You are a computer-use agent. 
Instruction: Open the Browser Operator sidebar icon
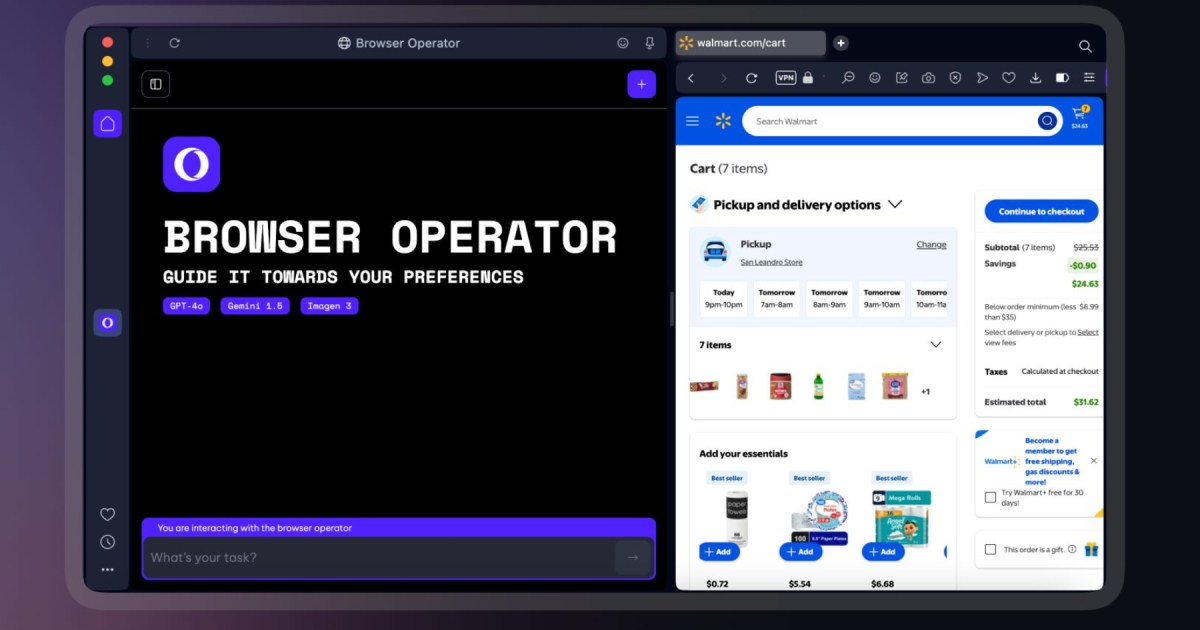click(x=107, y=323)
